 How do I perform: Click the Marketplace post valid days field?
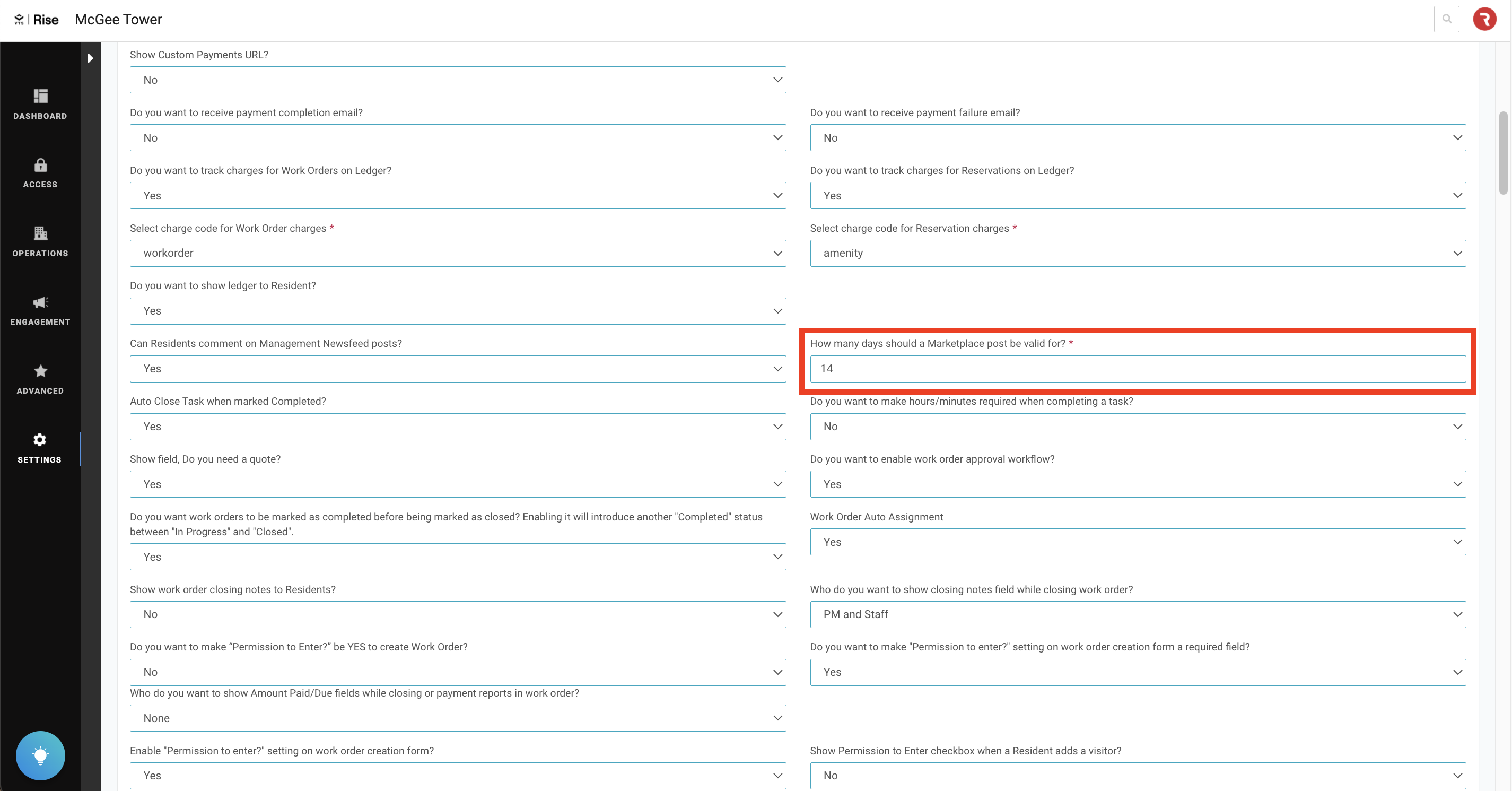pyautogui.click(x=1137, y=369)
